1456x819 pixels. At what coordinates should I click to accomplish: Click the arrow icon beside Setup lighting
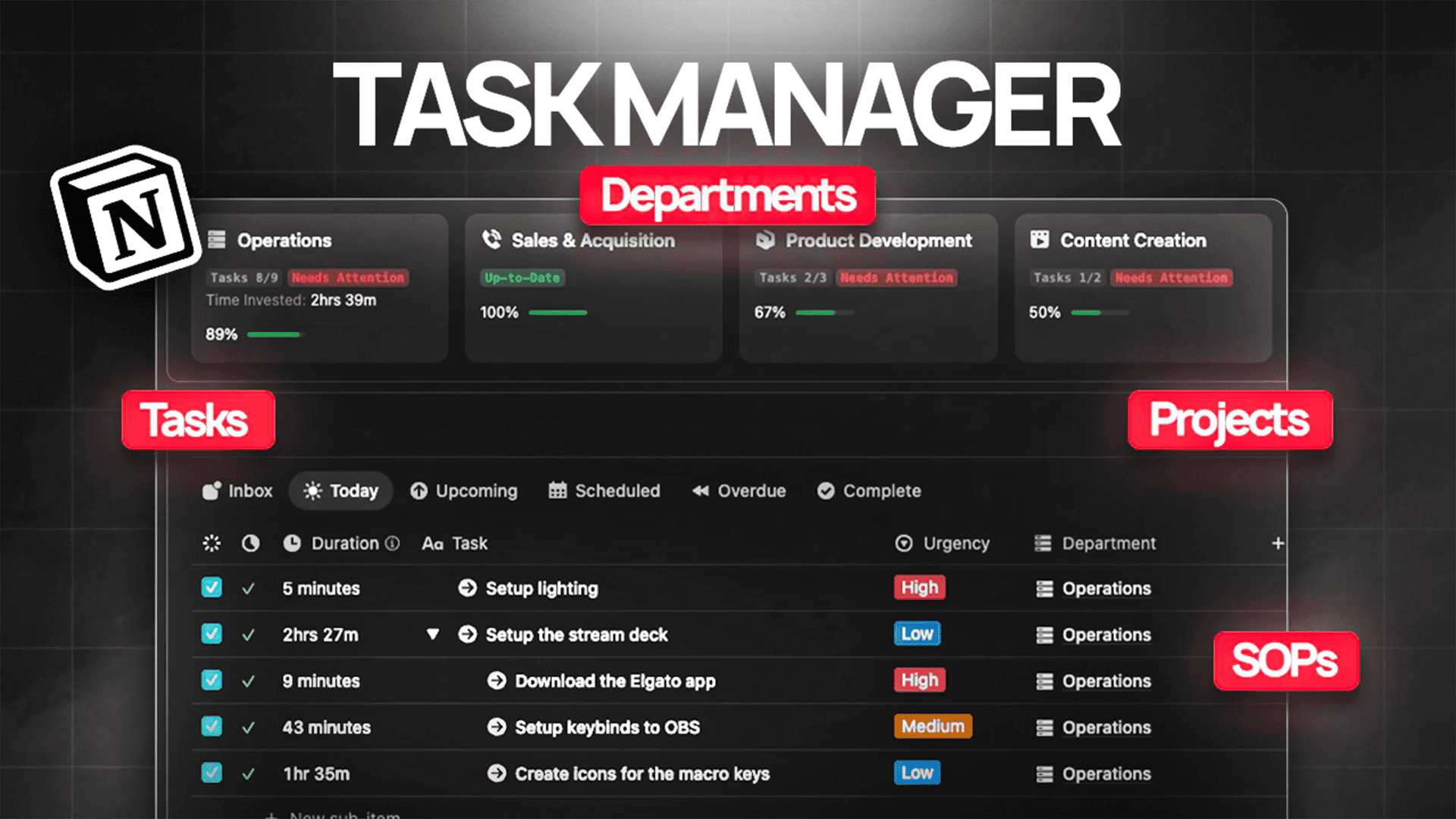point(467,588)
